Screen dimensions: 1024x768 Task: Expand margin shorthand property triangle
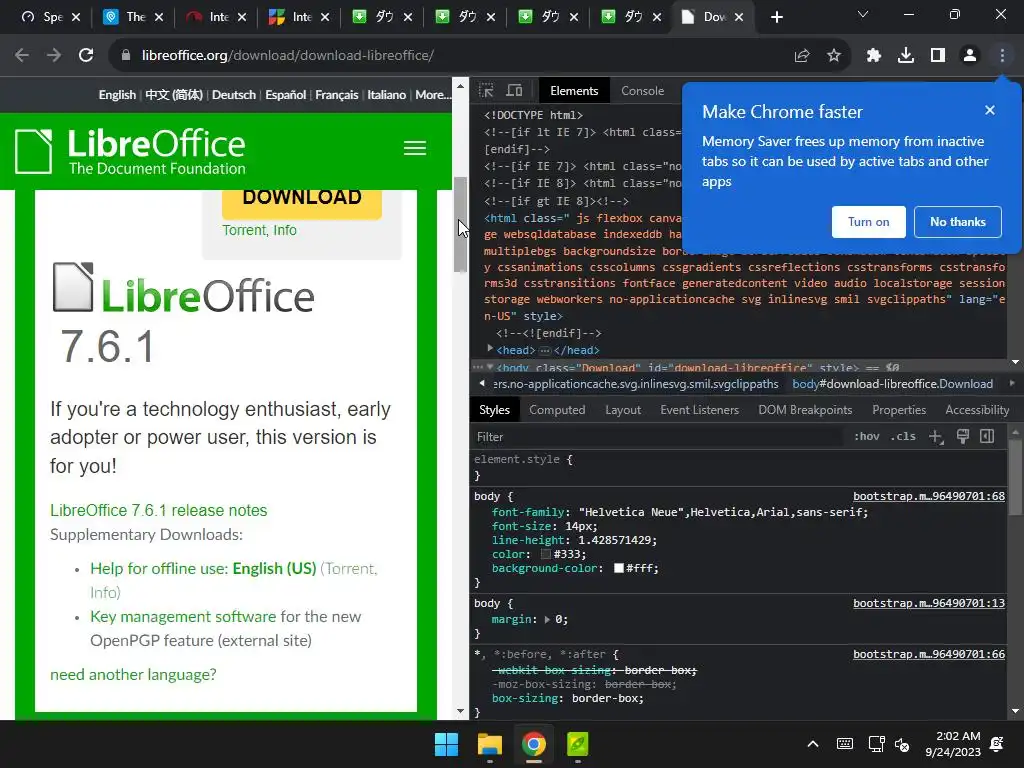click(x=547, y=619)
